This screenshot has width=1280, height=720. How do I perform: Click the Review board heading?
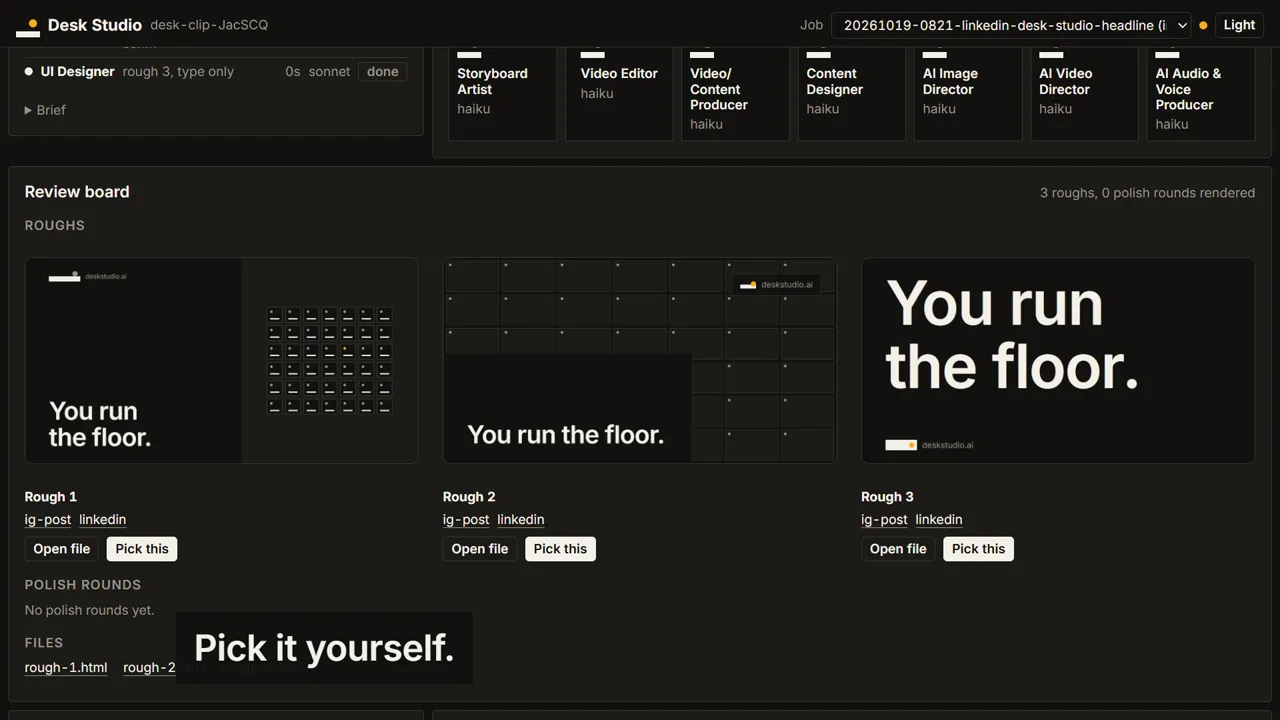[x=77, y=192]
